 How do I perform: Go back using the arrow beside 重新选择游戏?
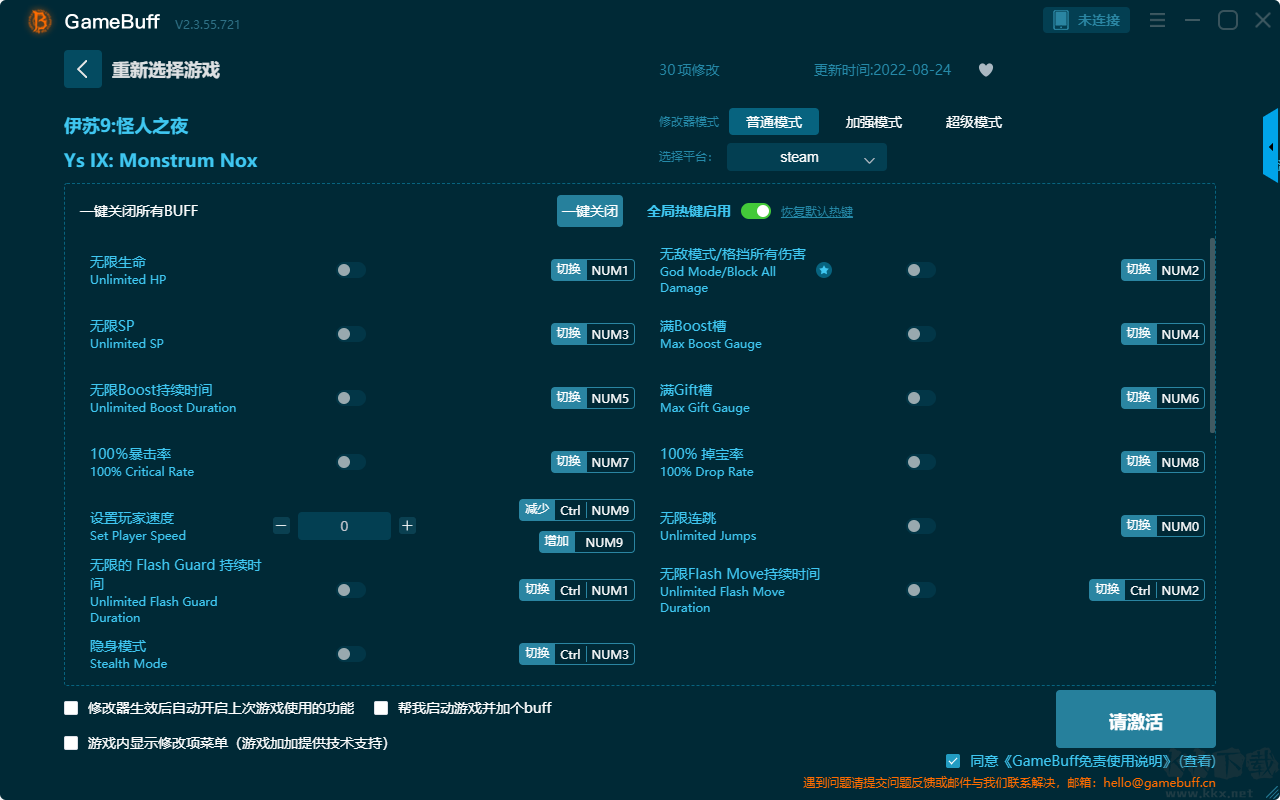click(83, 69)
